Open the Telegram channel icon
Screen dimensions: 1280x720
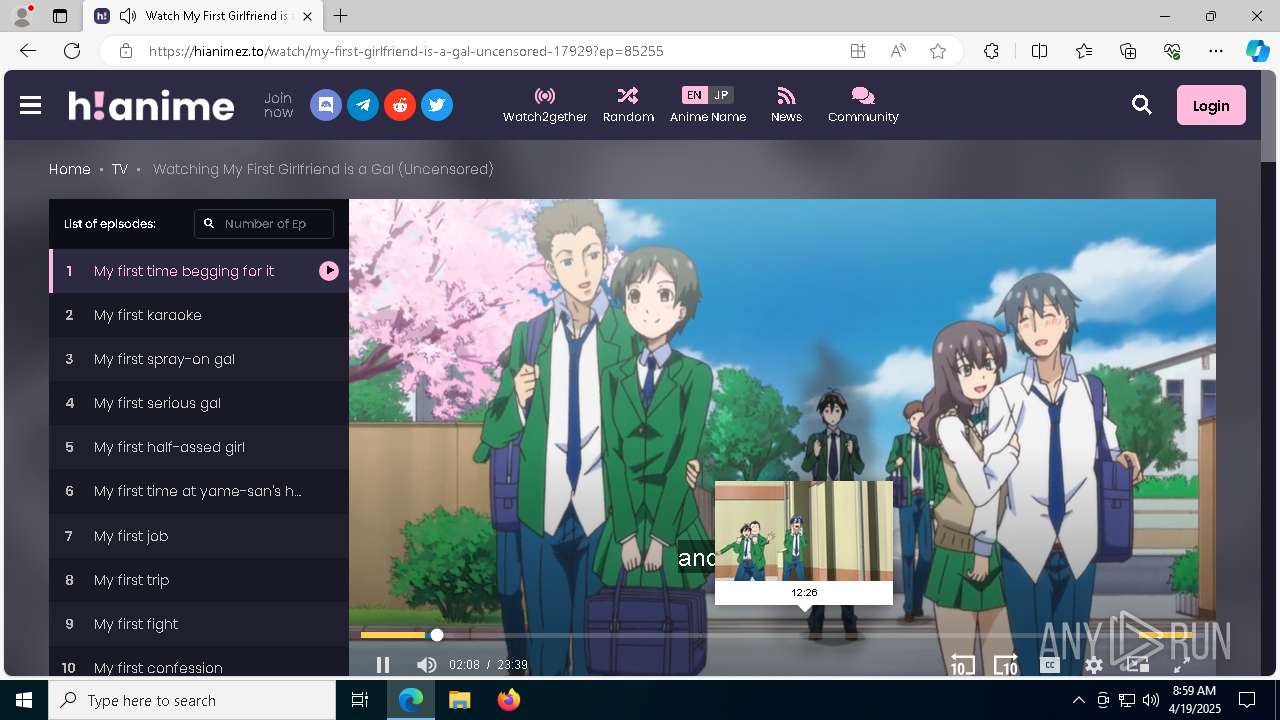363,105
